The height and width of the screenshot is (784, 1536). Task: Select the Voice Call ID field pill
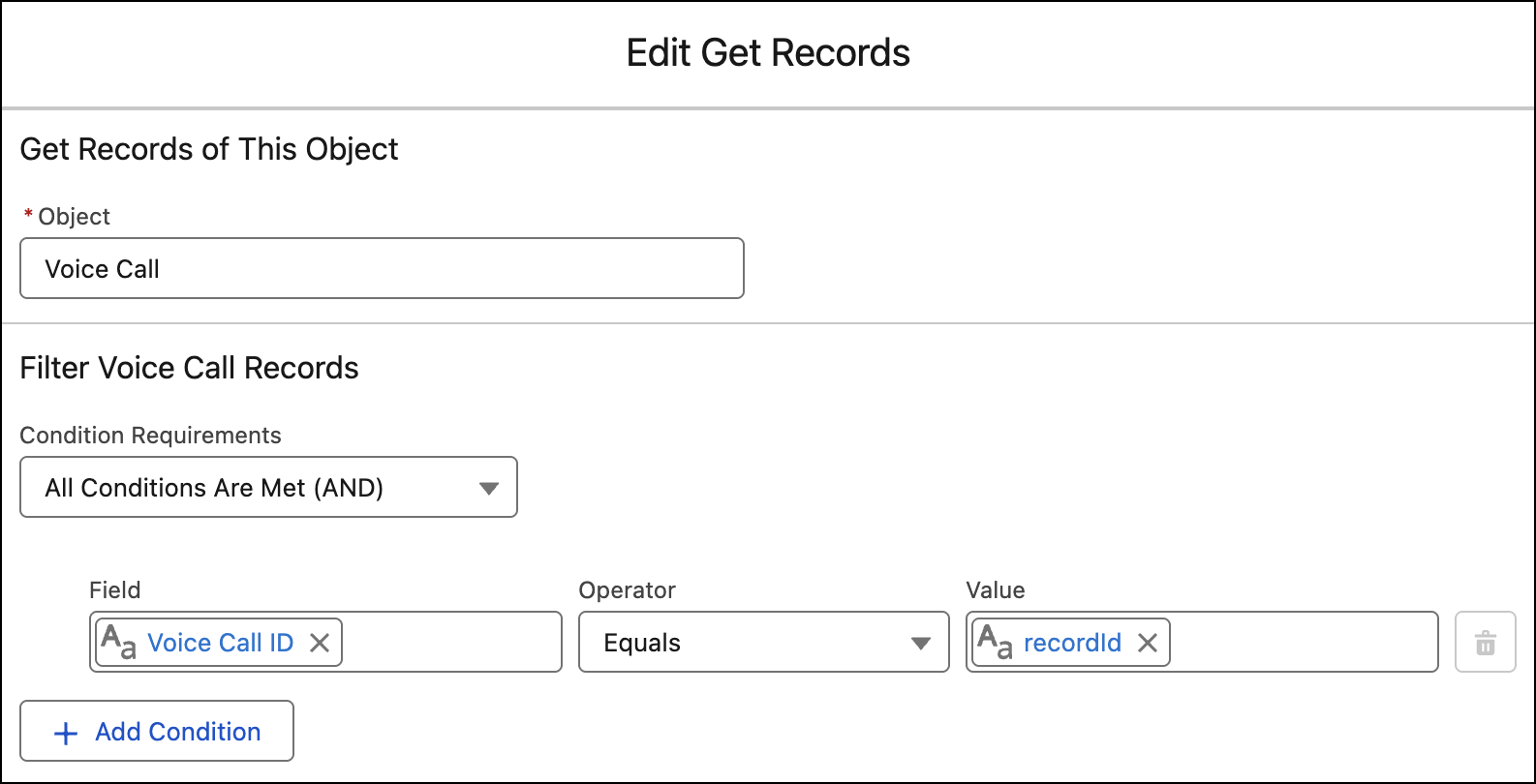[x=219, y=643]
